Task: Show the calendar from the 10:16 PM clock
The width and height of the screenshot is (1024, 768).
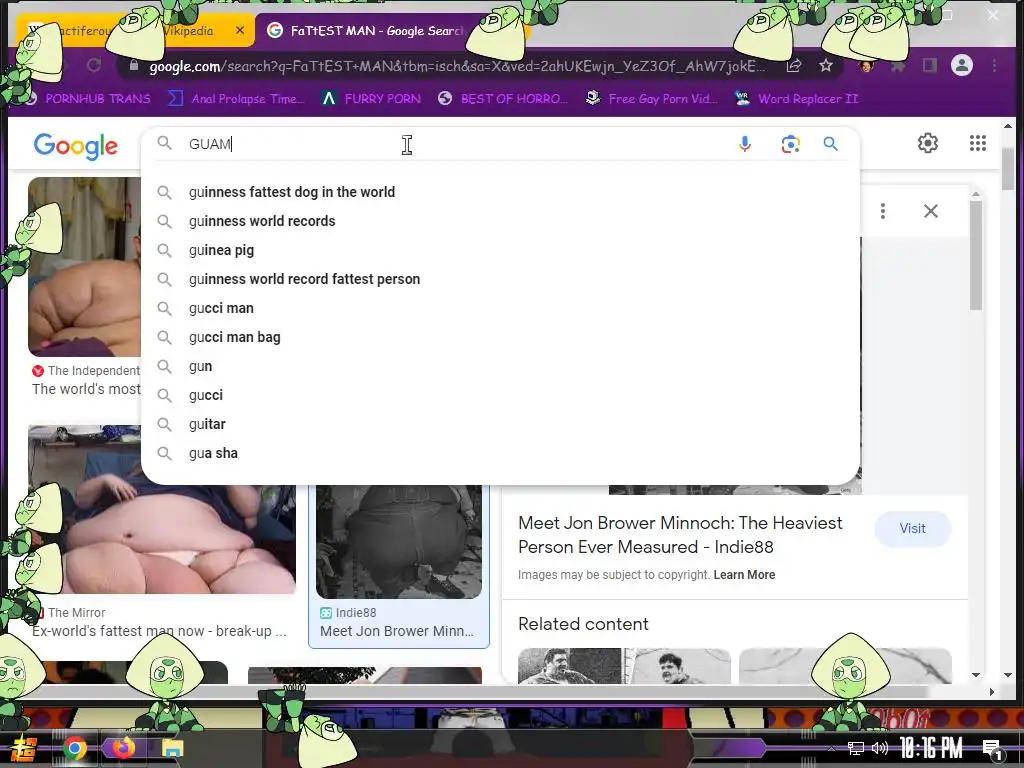Action: [x=931, y=748]
